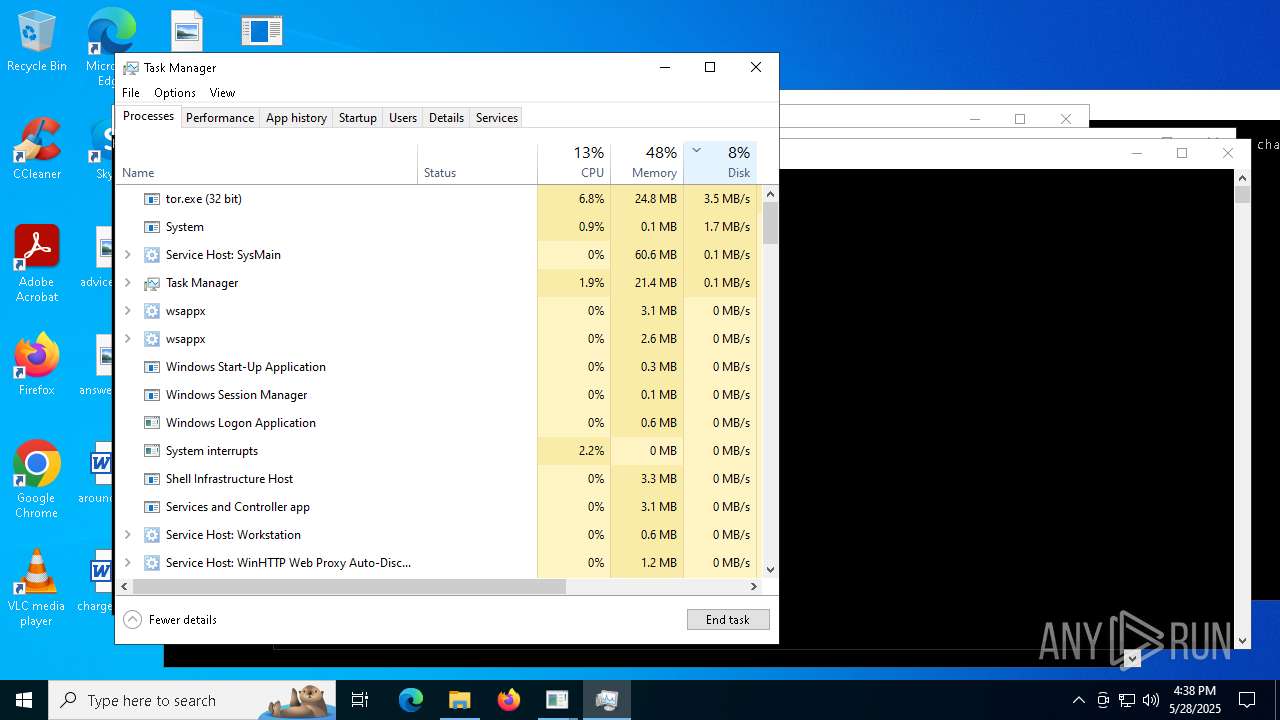Click the console window scroll up arrow

point(1243,176)
